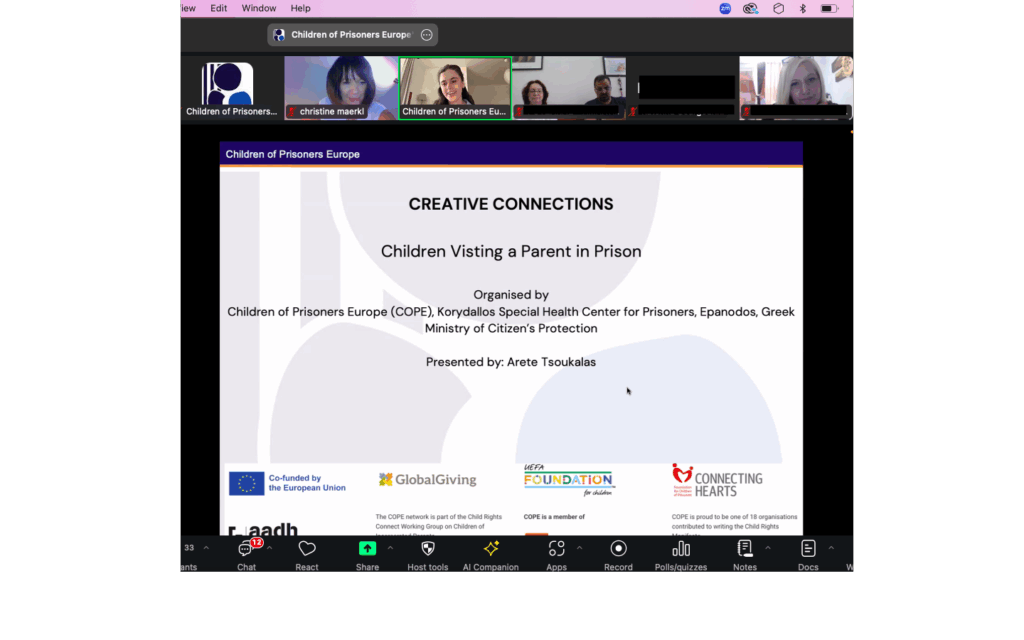Open Host tools shield icon

pos(428,550)
